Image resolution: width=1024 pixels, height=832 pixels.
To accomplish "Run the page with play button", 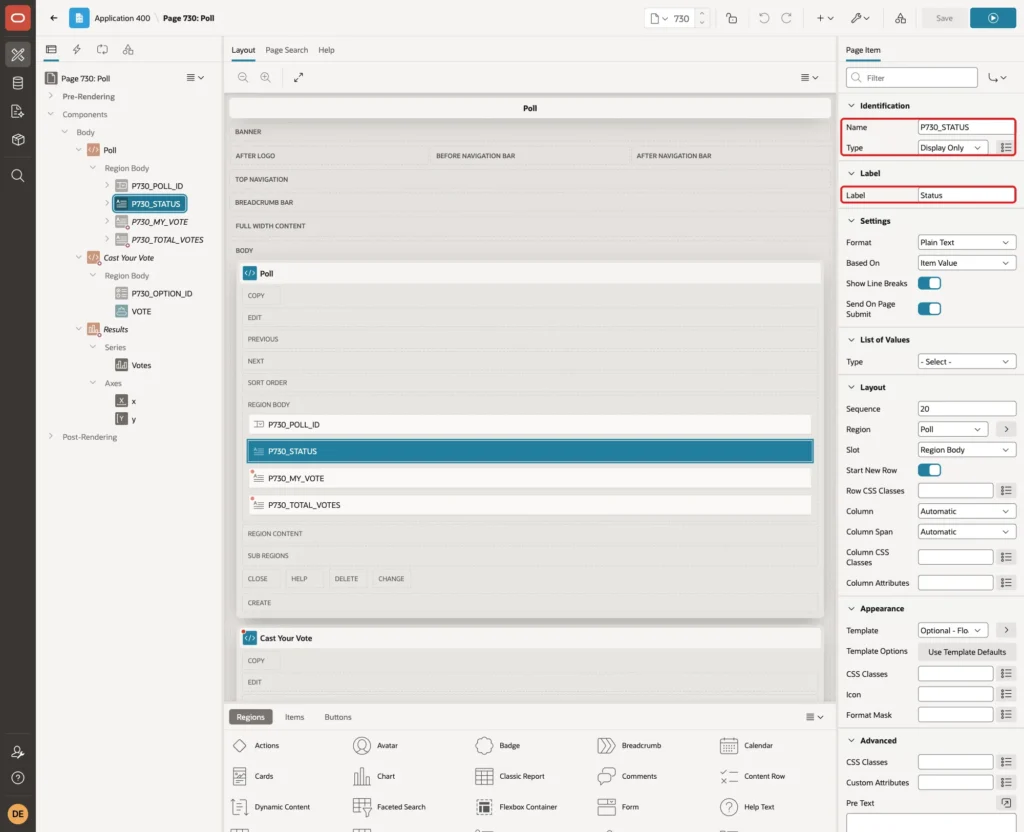I will pyautogui.click(x=993, y=18).
